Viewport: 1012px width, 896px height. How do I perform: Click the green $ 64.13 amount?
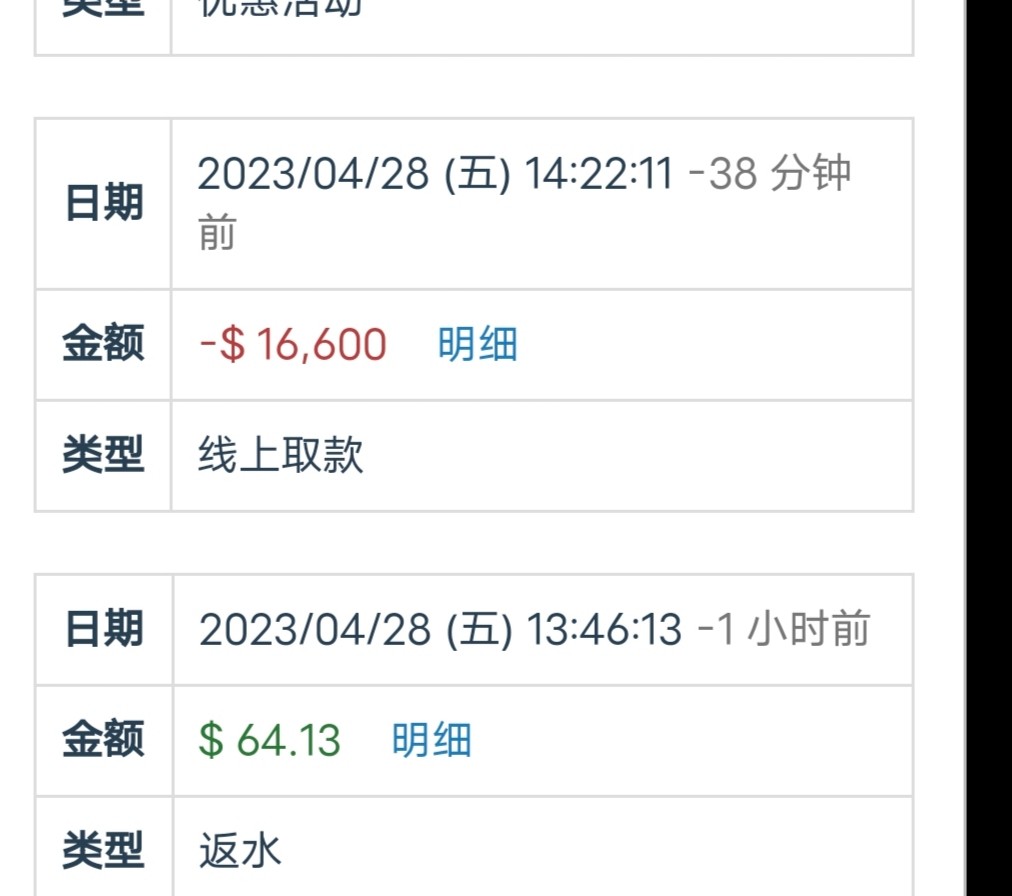(270, 741)
